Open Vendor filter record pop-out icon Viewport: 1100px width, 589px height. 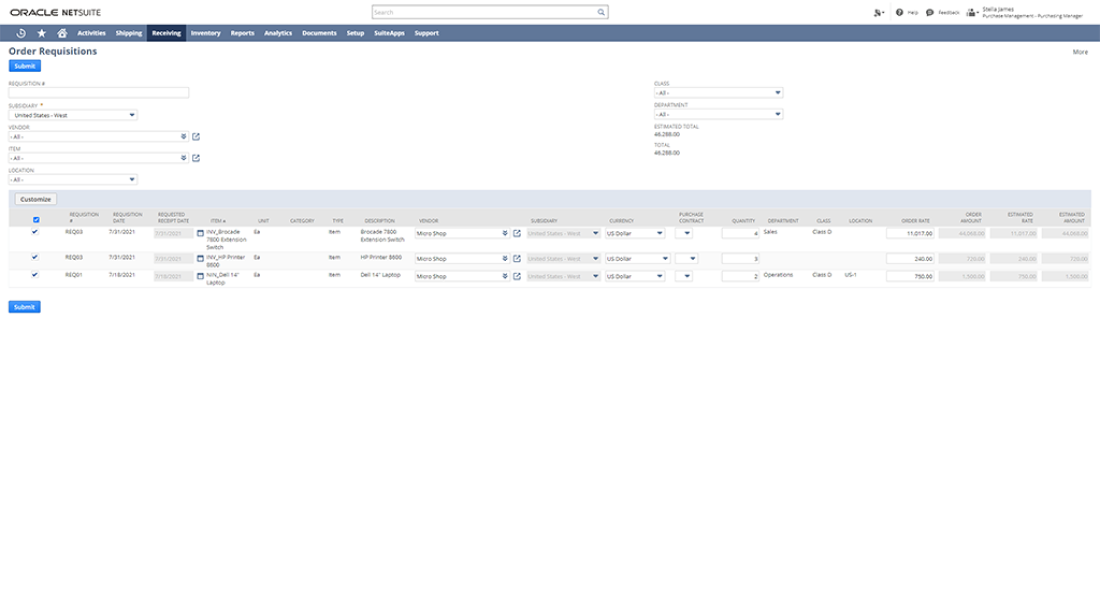pyautogui.click(x=196, y=136)
